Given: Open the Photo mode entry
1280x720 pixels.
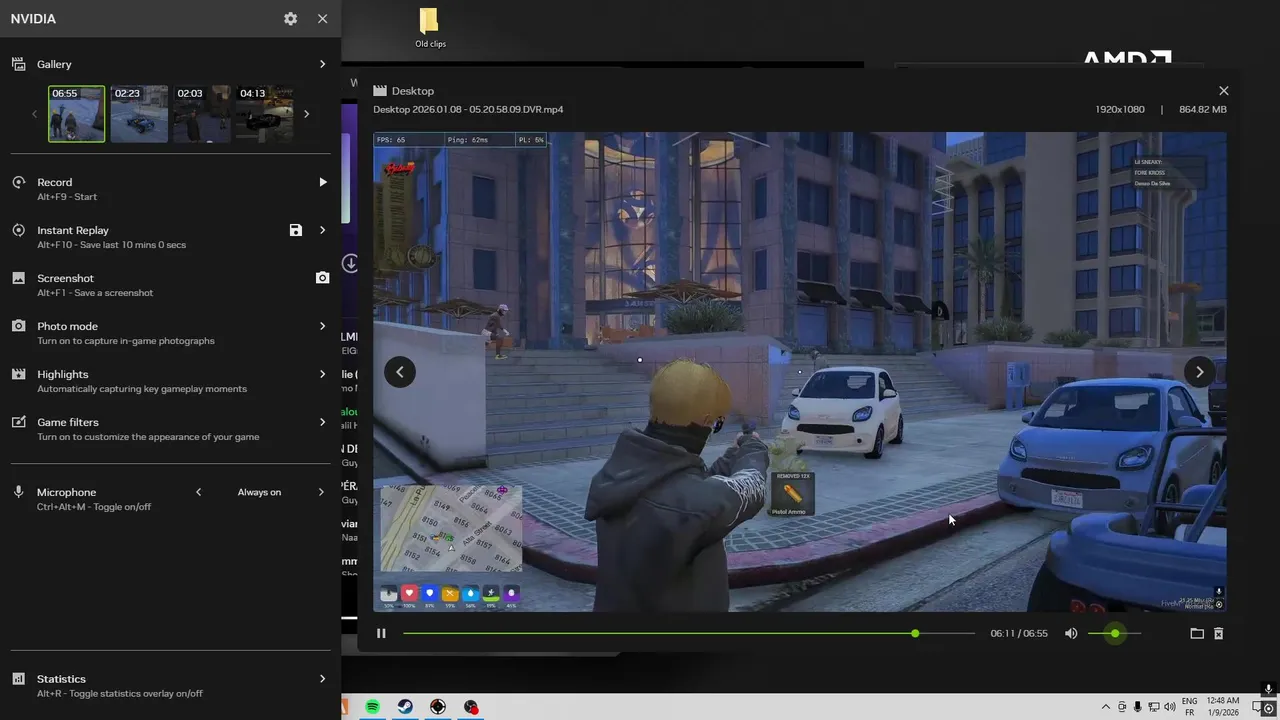Looking at the screenshot, I should point(67,326).
